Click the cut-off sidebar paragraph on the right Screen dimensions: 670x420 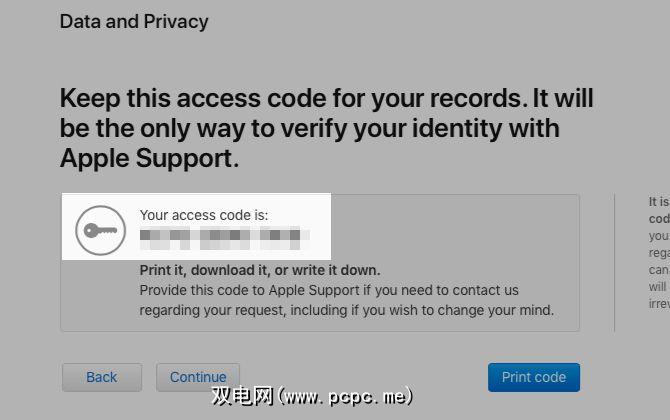(659, 262)
